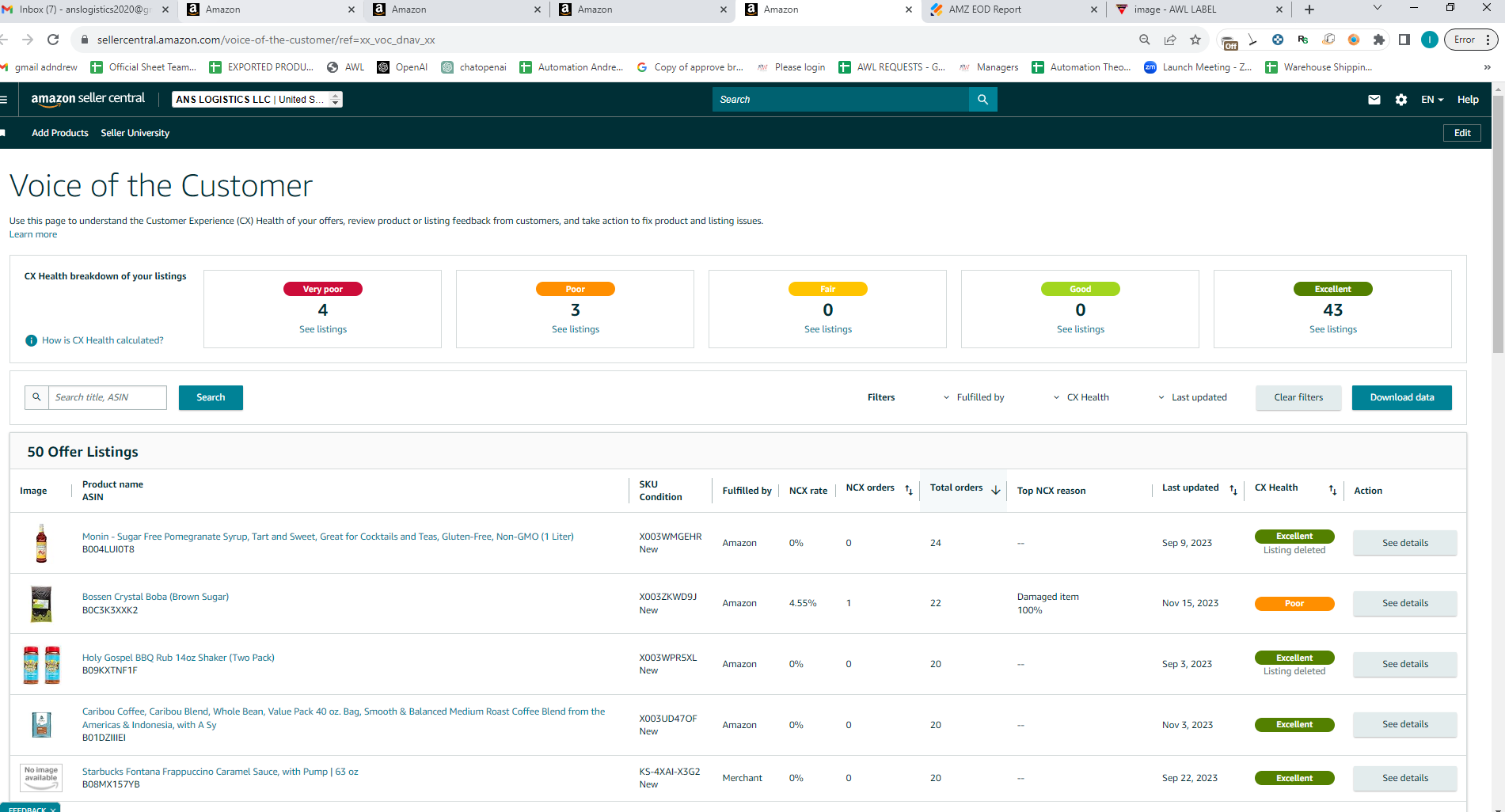Open the Seller Central hamburger menu
Viewport: 1505px width, 812px height.
pos(4,100)
